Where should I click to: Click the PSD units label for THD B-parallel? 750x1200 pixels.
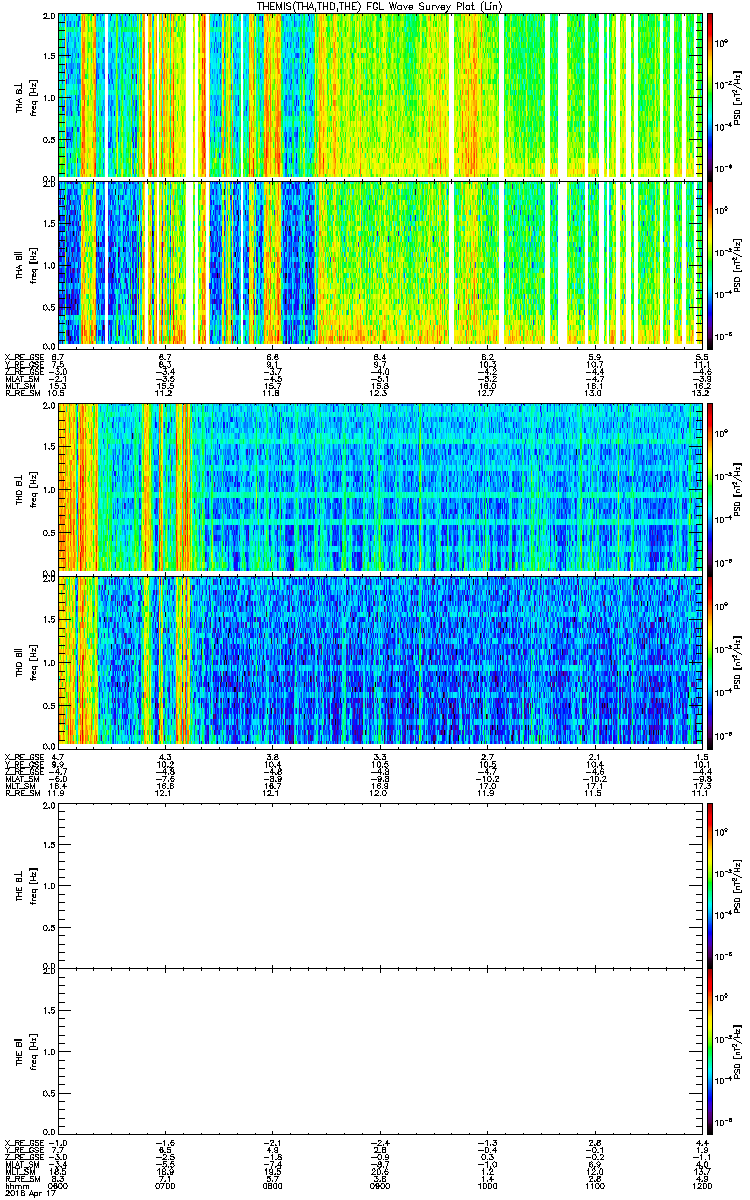click(x=737, y=662)
